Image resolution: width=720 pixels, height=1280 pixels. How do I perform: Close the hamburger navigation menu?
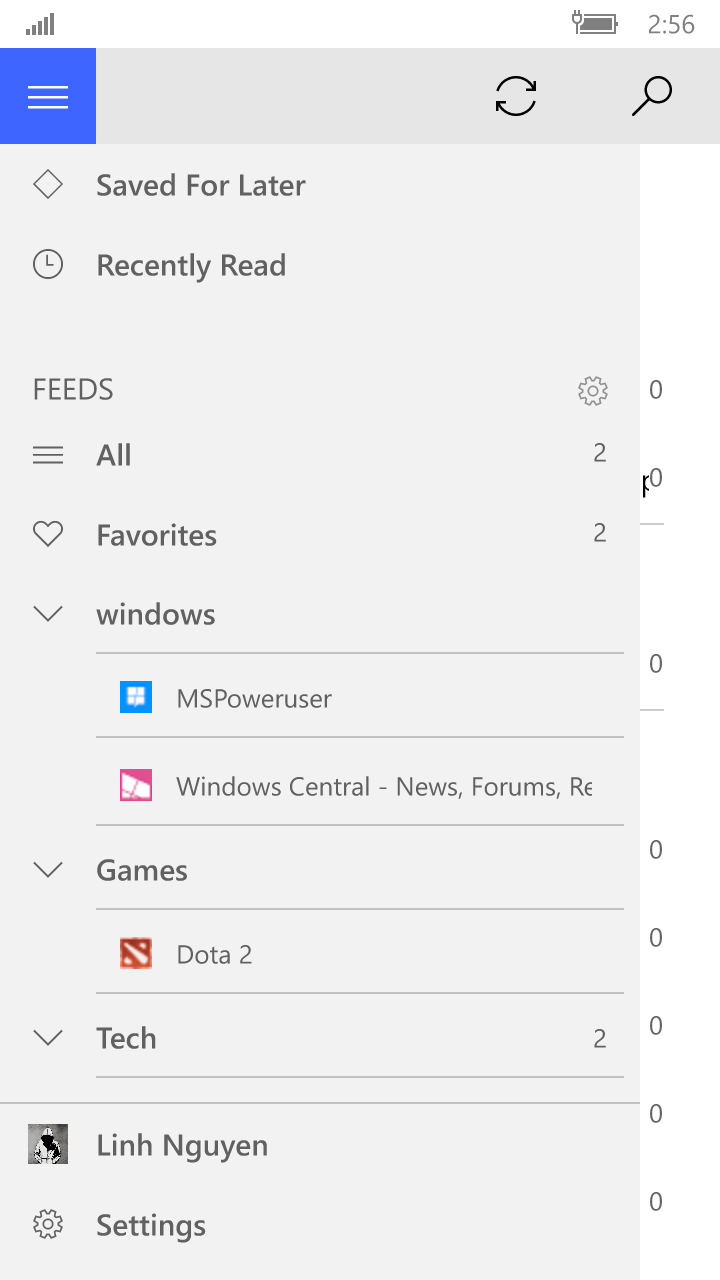click(x=48, y=96)
